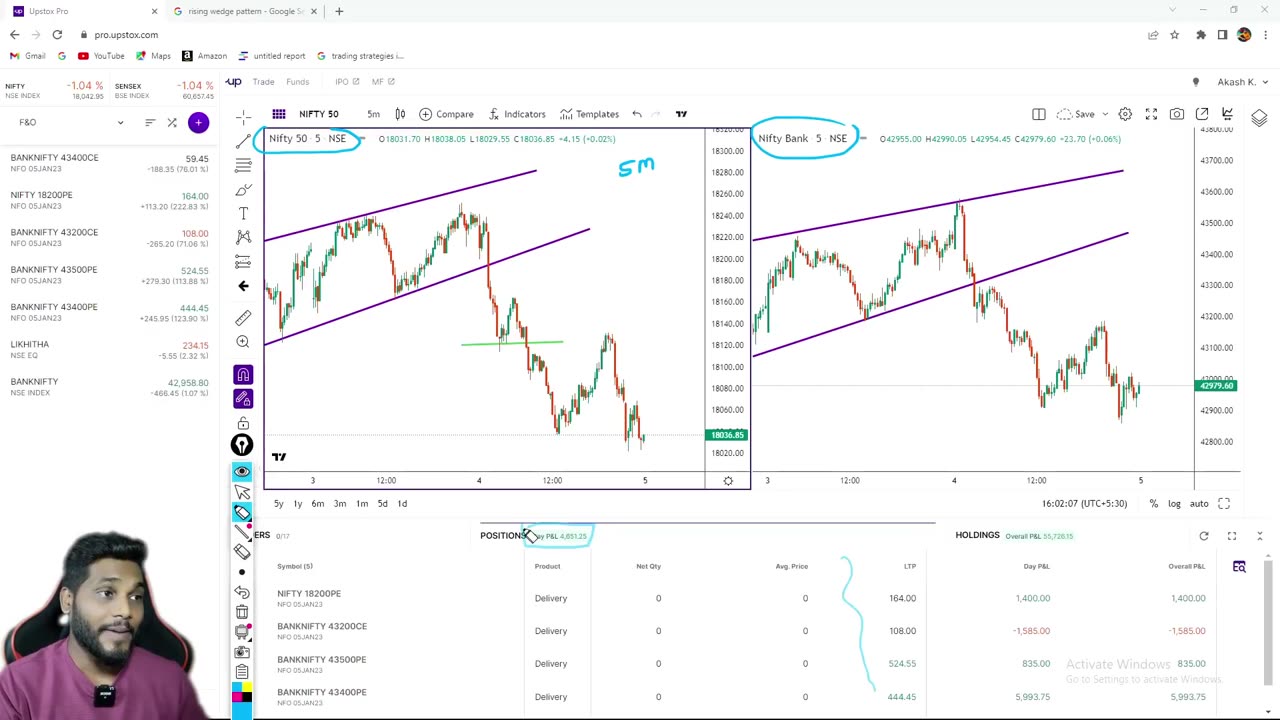Open the prediction and measurement tools
This screenshot has width=1280, height=720.
243,261
